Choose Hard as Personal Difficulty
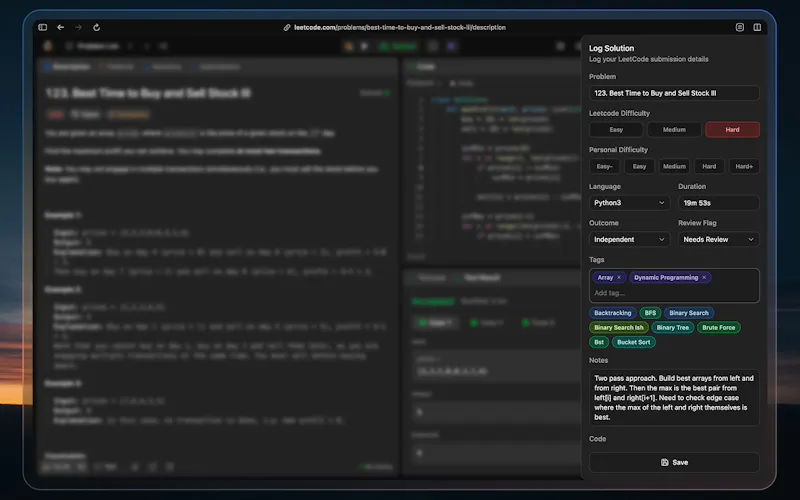The width and height of the screenshot is (800, 500). (x=709, y=166)
